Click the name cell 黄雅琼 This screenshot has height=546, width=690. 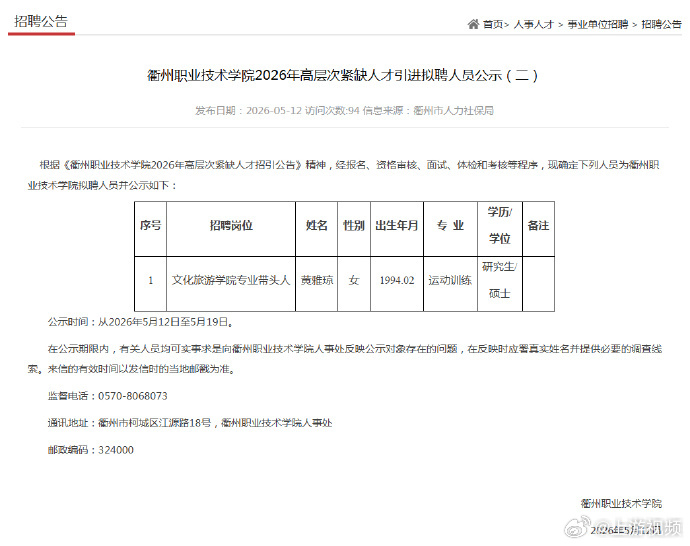316,284
